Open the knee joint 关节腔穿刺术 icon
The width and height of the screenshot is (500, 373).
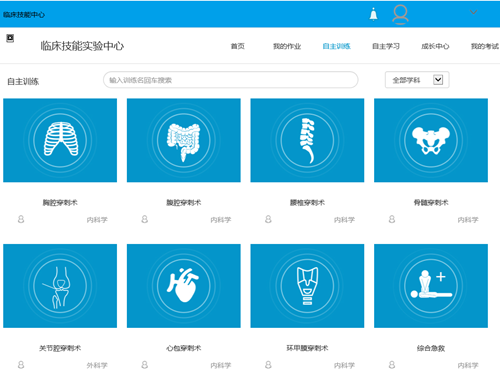[x=60, y=286]
